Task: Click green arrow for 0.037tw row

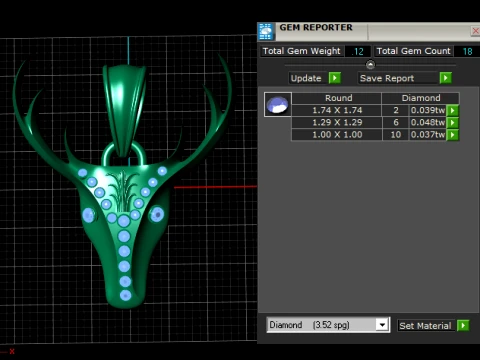Action: click(453, 135)
